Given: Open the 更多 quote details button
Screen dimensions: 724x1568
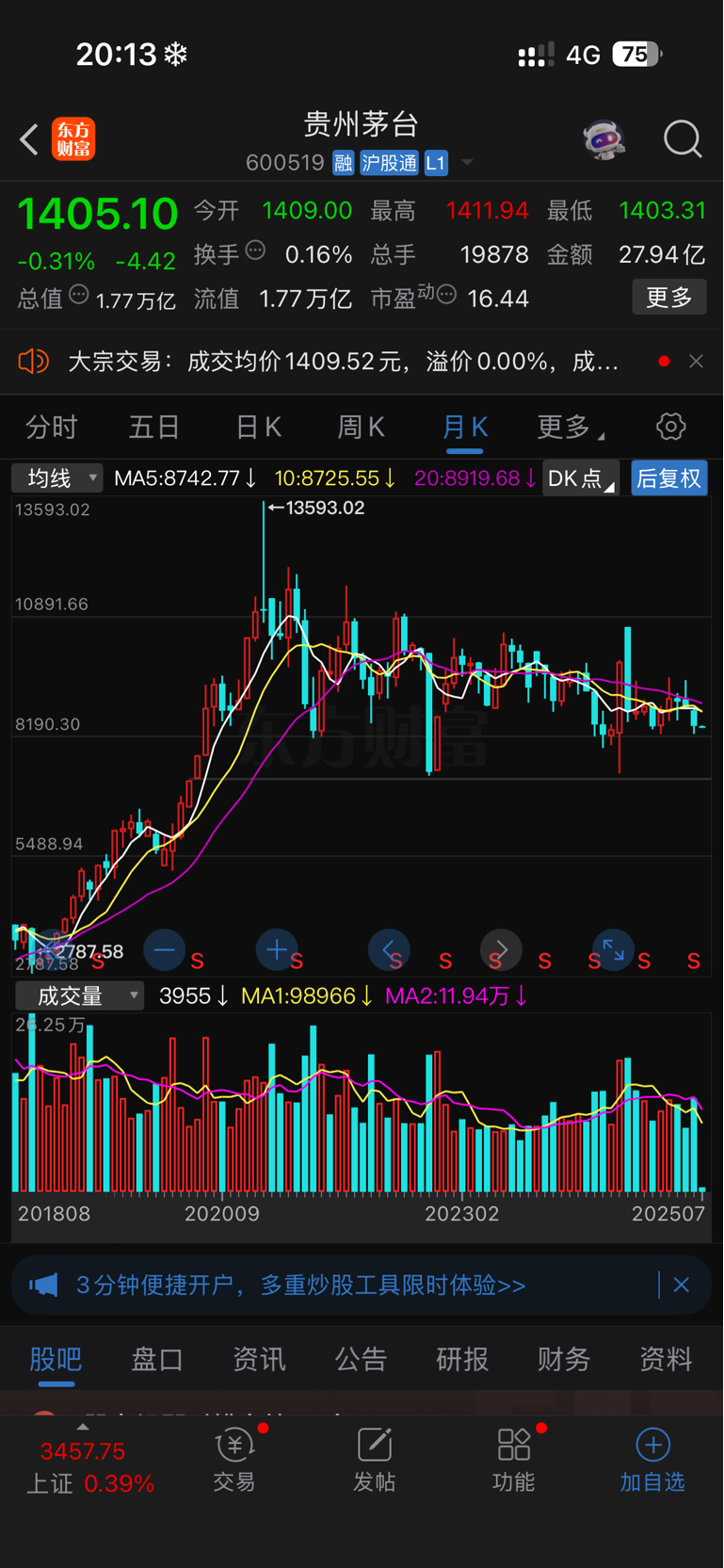Looking at the screenshot, I should pyautogui.click(x=669, y=298).
